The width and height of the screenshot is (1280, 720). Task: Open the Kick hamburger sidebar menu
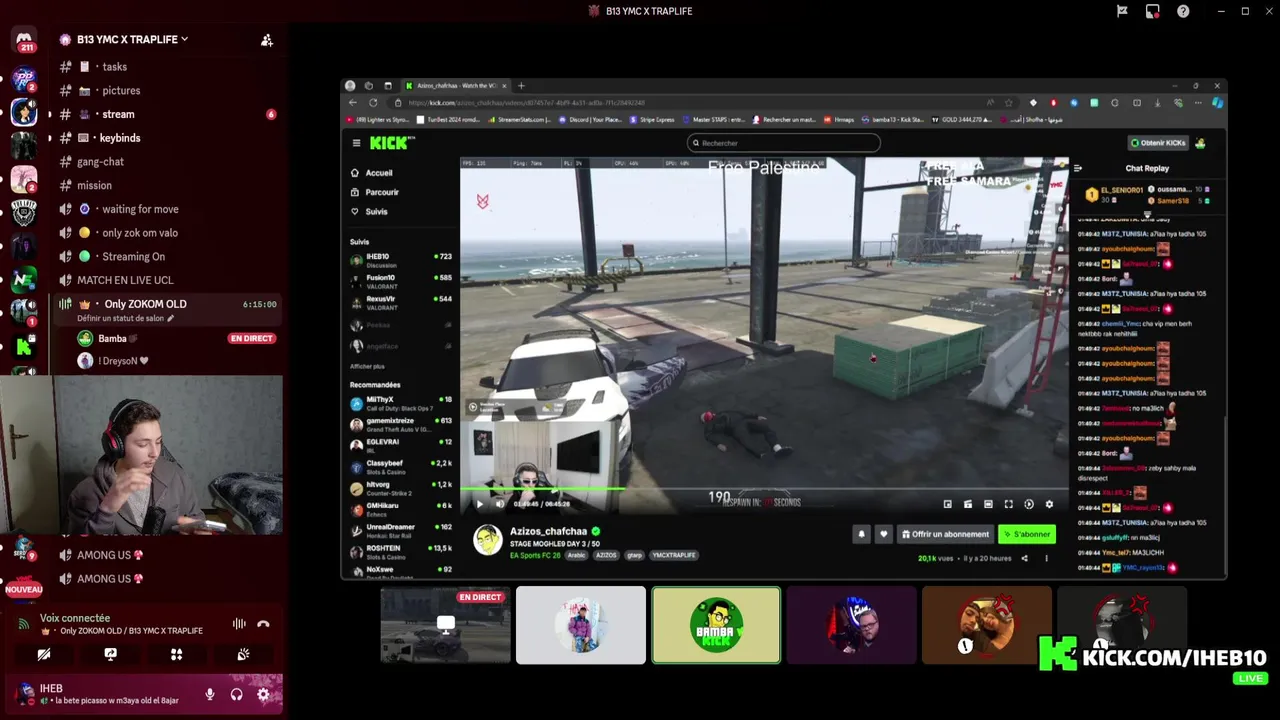click(x=356, y=143)
